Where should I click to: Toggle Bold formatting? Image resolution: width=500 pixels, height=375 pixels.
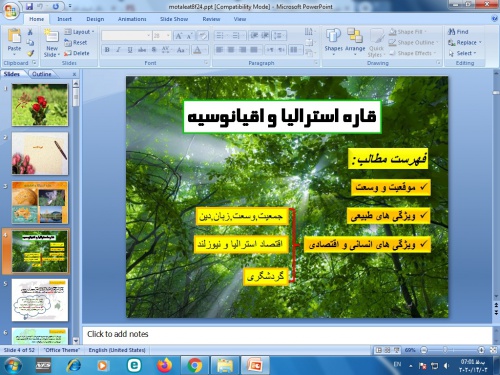[107, 50]
